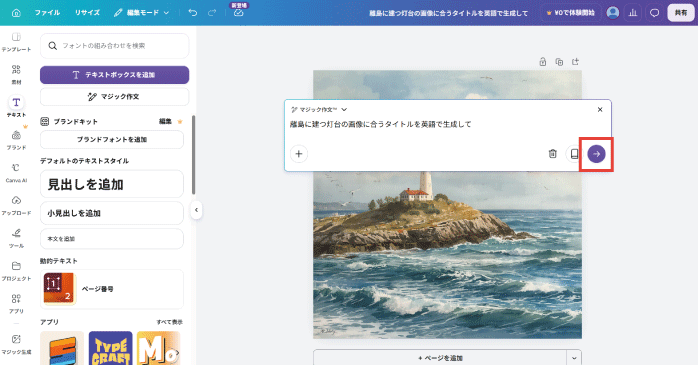Select the テキスト sidebar tab
This screenshot has height=365, width=698.
[x=16, y=107]
